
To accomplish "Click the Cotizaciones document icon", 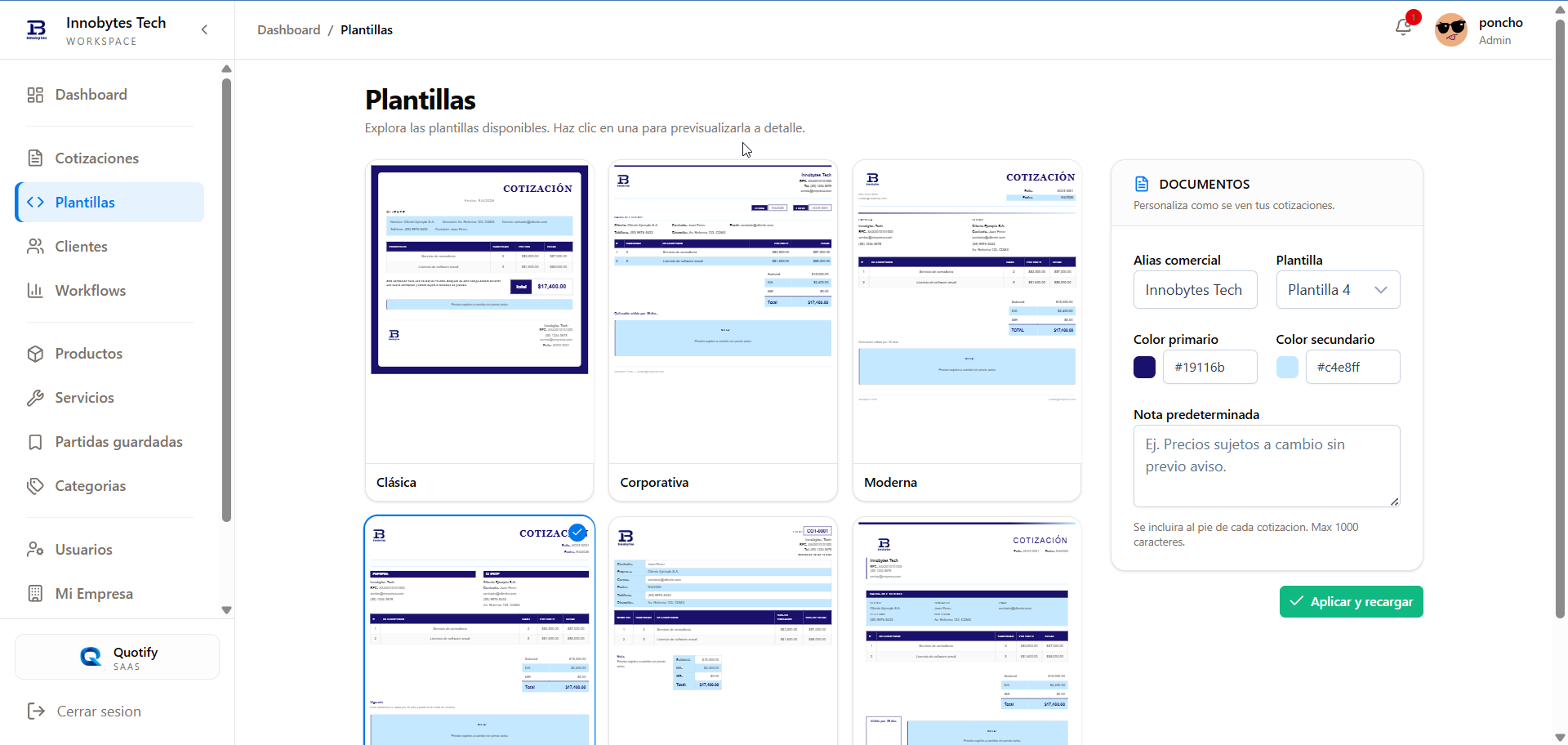I will tap(35, 158).
